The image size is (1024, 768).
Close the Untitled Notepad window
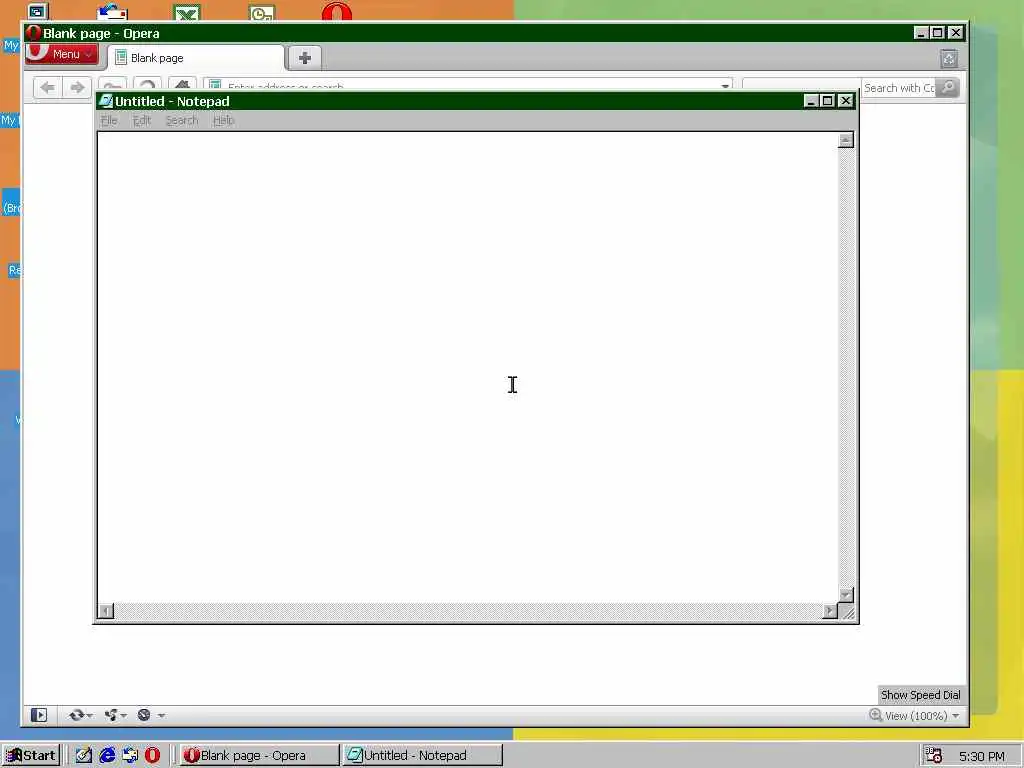click(846, 101)
